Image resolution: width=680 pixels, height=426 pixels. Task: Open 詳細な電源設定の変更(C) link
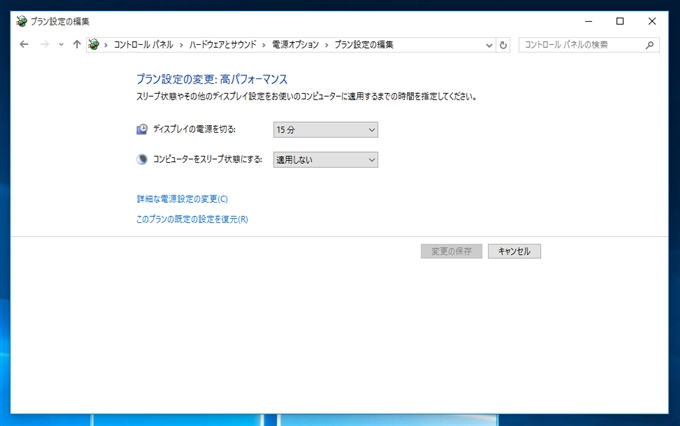click(182, 199)
